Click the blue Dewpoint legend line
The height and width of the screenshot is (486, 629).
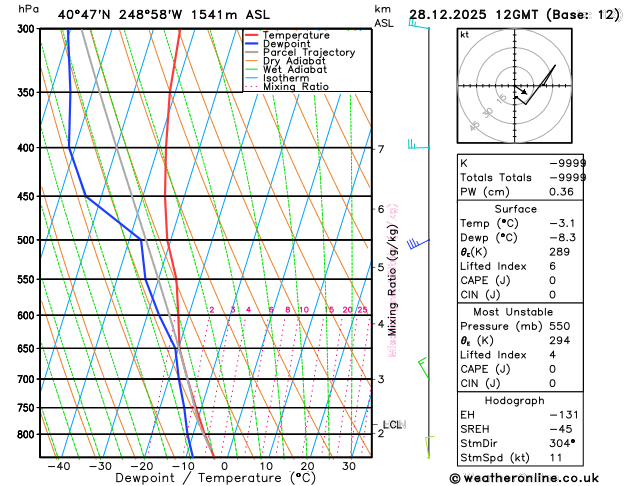[x=252, y=44]
